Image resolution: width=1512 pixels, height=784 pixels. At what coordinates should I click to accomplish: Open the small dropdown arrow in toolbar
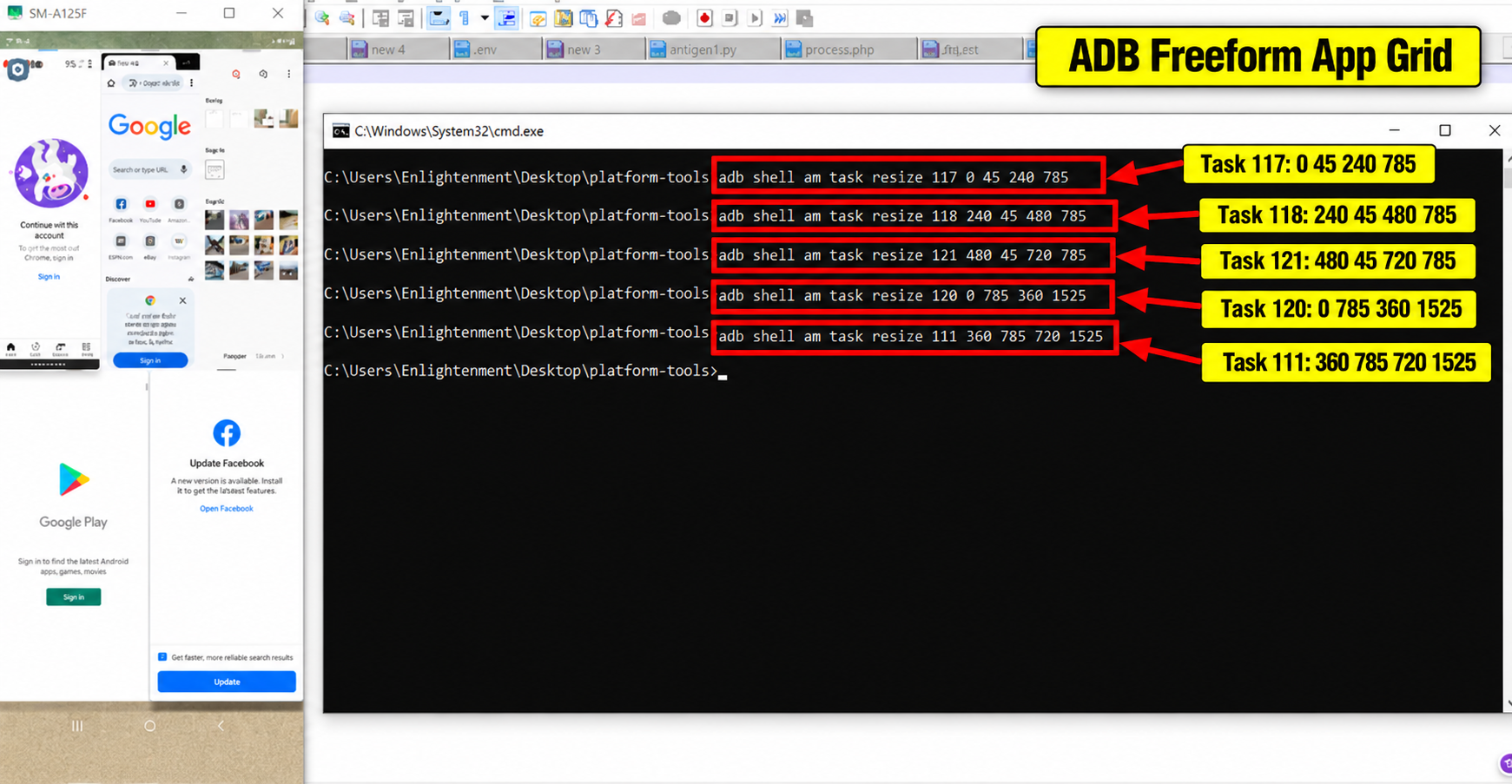click(485, 17)
